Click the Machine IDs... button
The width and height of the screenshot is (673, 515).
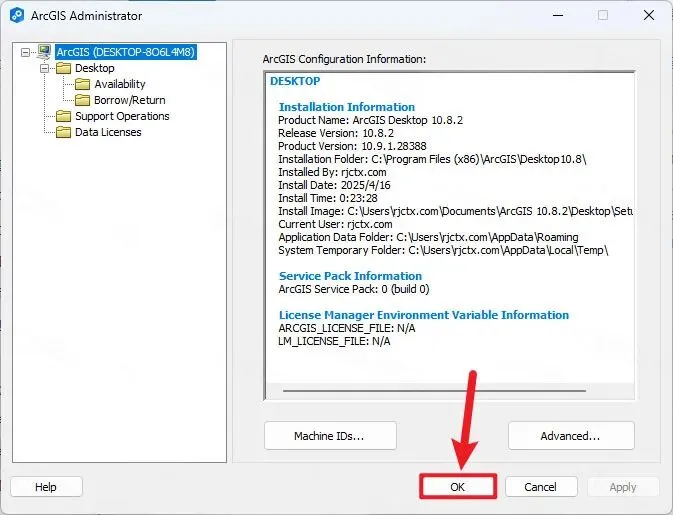330,436
